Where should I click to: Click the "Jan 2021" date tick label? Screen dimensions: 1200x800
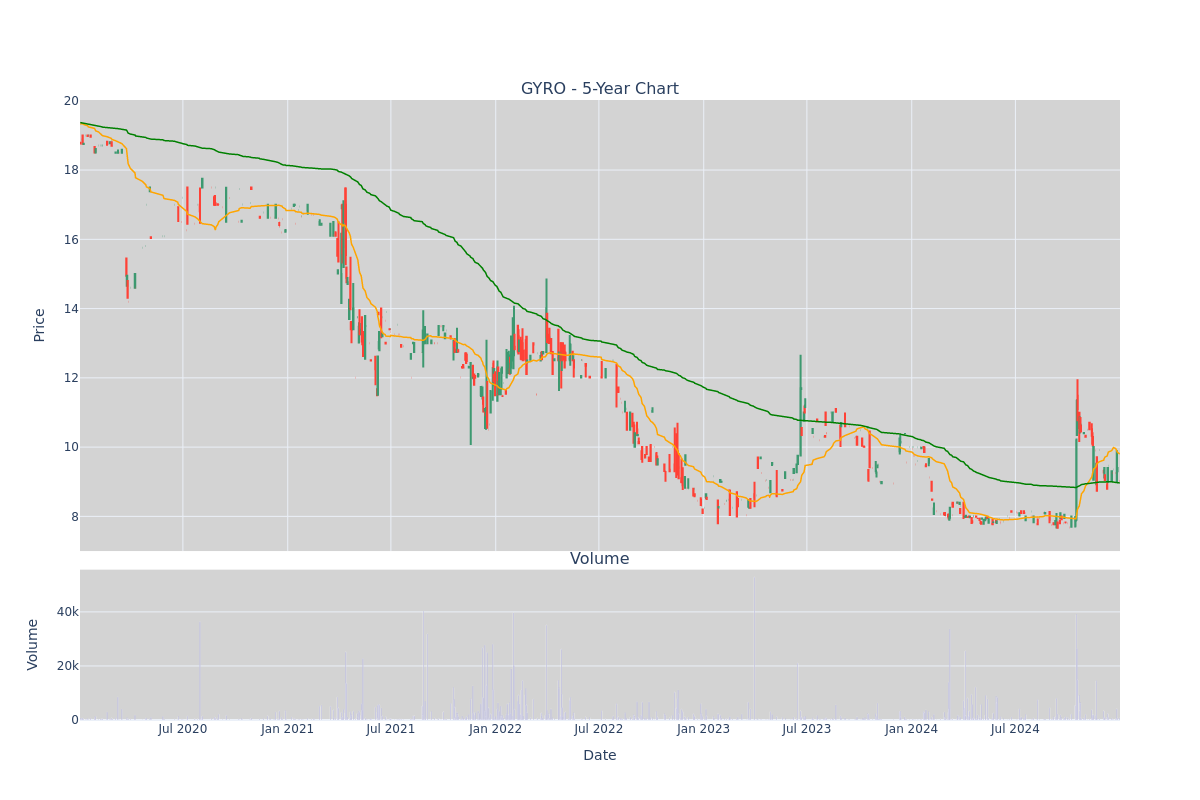287,729
